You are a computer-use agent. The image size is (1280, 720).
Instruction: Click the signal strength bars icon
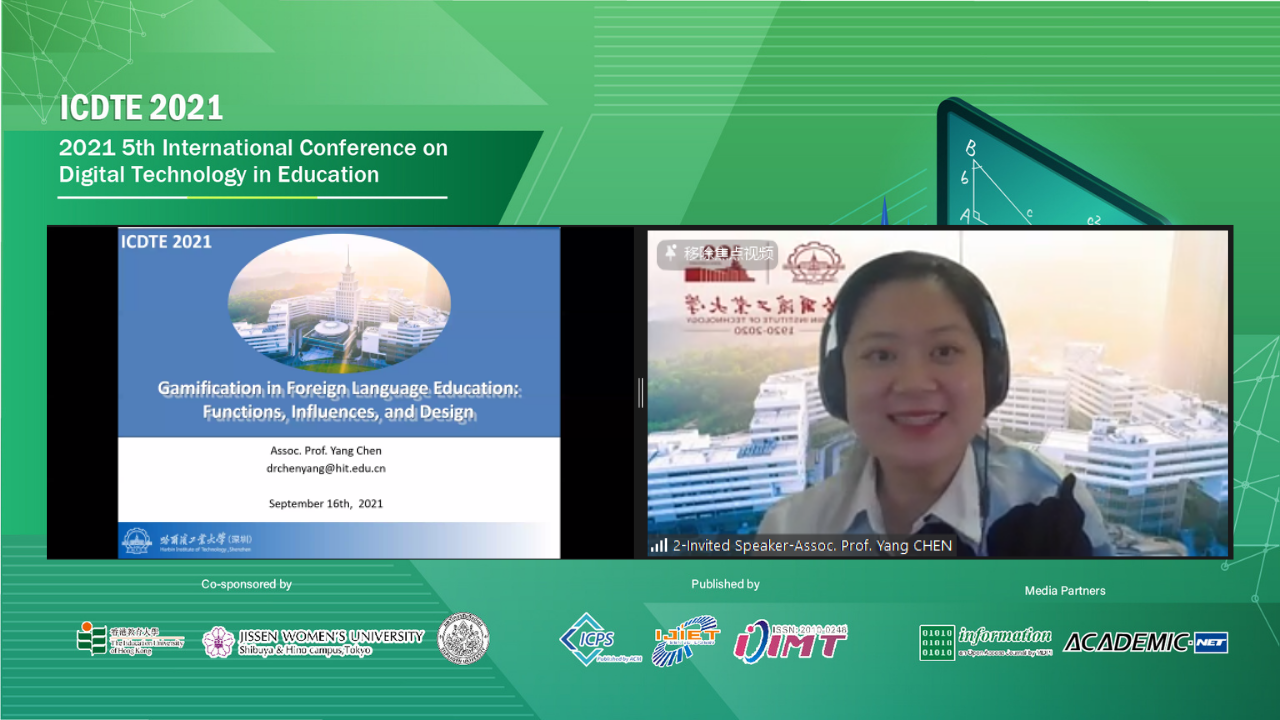[659, 546]
